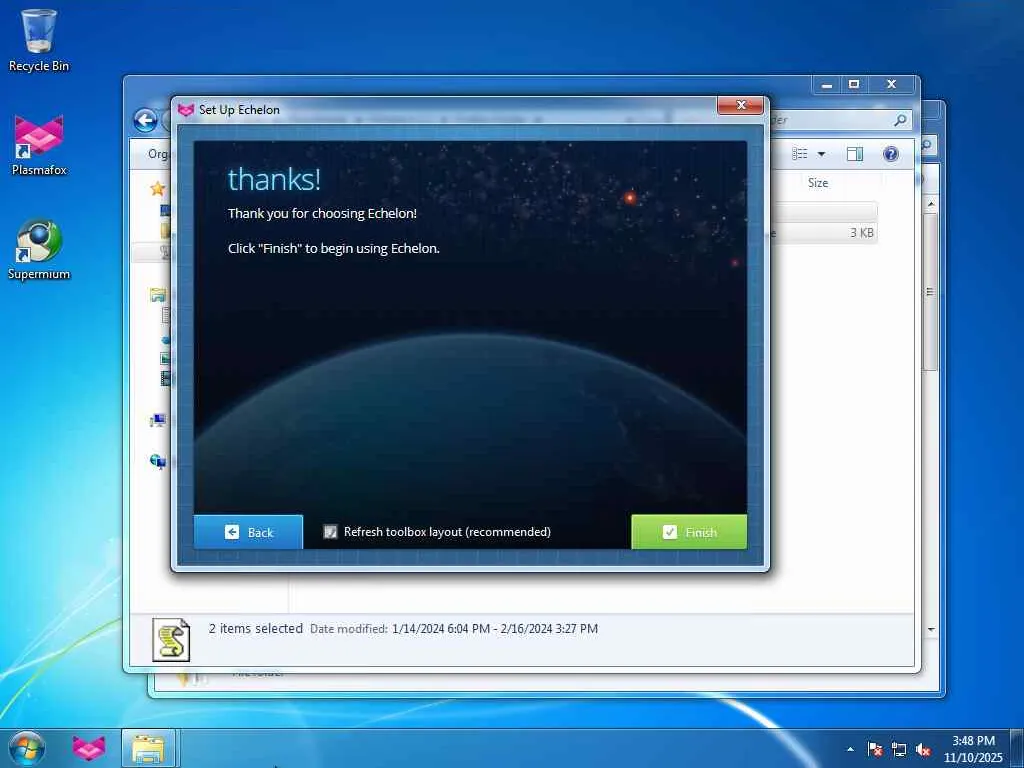Select the 3 KB file row
Image resolution: width=1024 pixels, height=768 pixels.
(824, 233)
